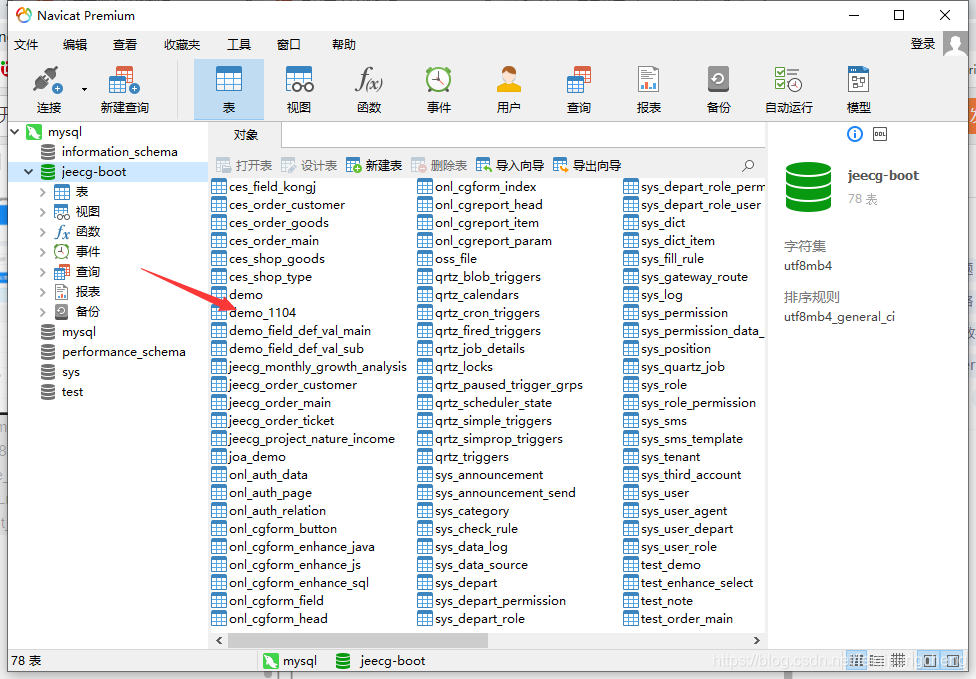Click the mysql connection icon in status bar
The image size is (976, 679).
tap(271, 661)
